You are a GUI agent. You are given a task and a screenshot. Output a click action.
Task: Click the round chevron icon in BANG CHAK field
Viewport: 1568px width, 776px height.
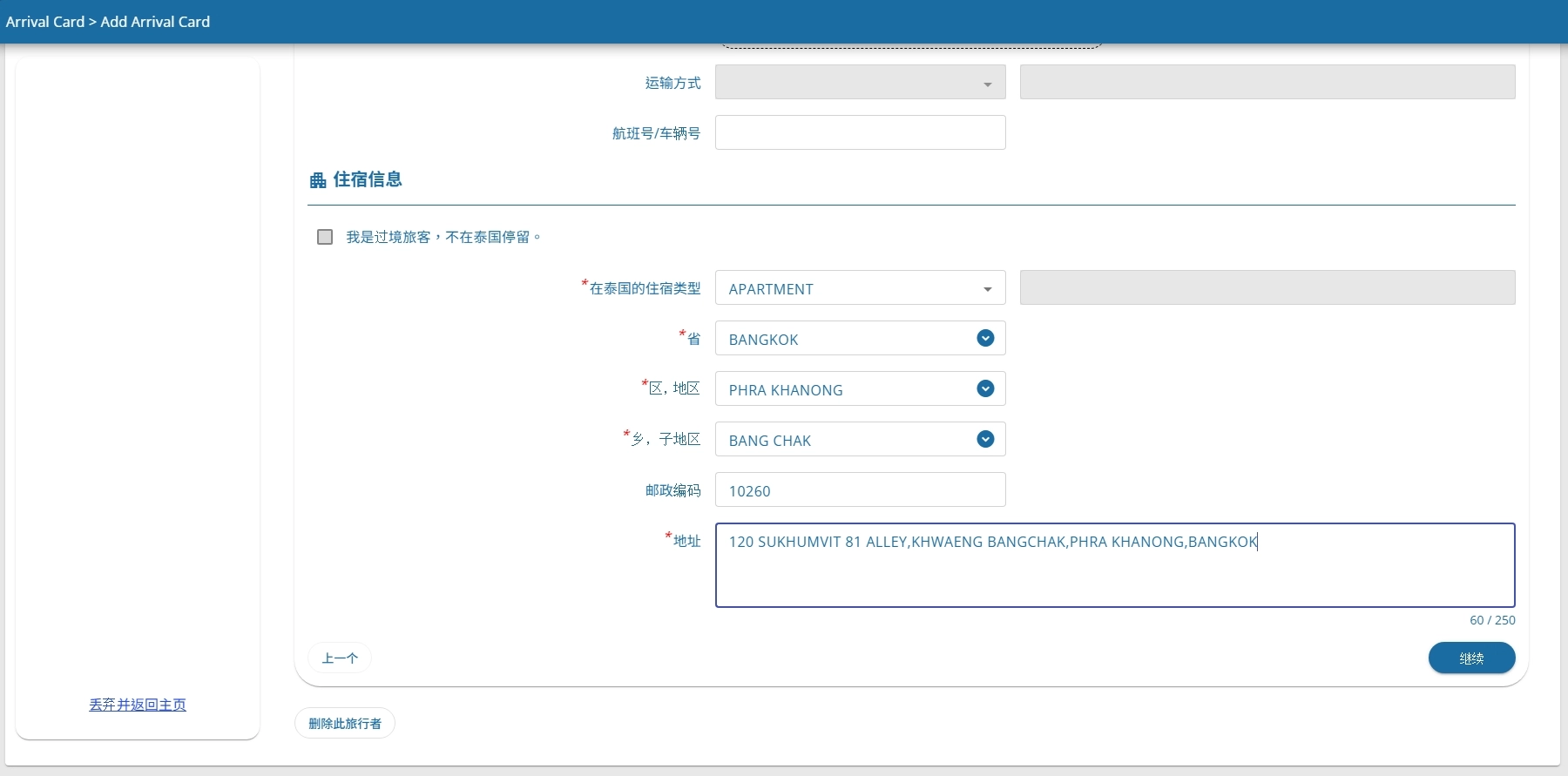pyautogui.click(x=985, y=439)
